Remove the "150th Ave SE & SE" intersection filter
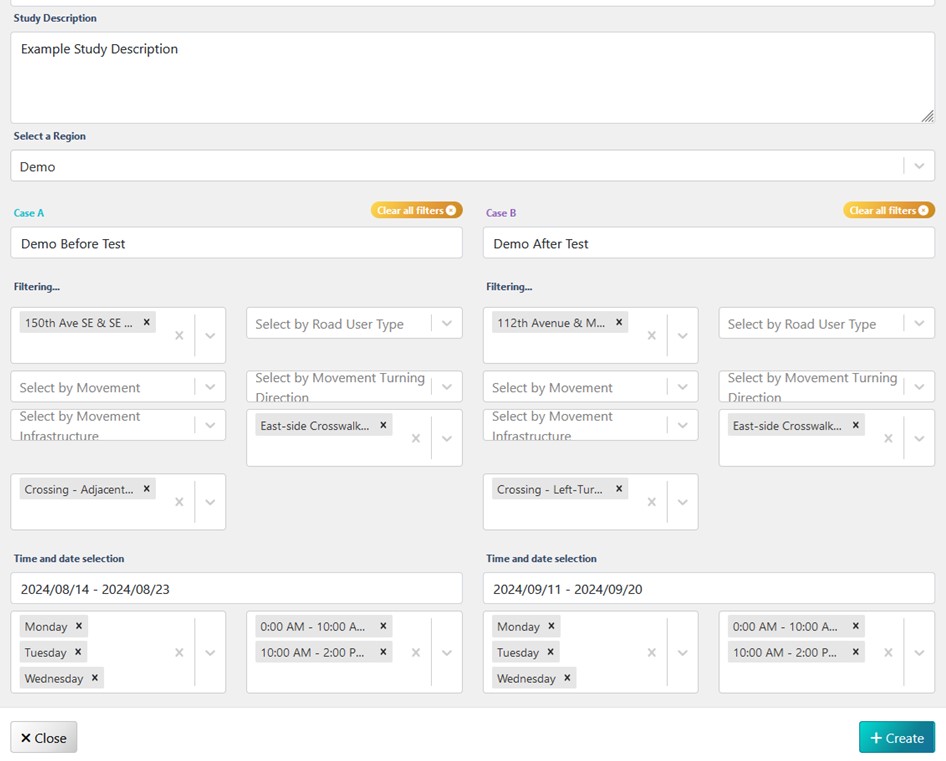Screen dimensions: 946x761 pyautogui.click(x=145, y=322)
